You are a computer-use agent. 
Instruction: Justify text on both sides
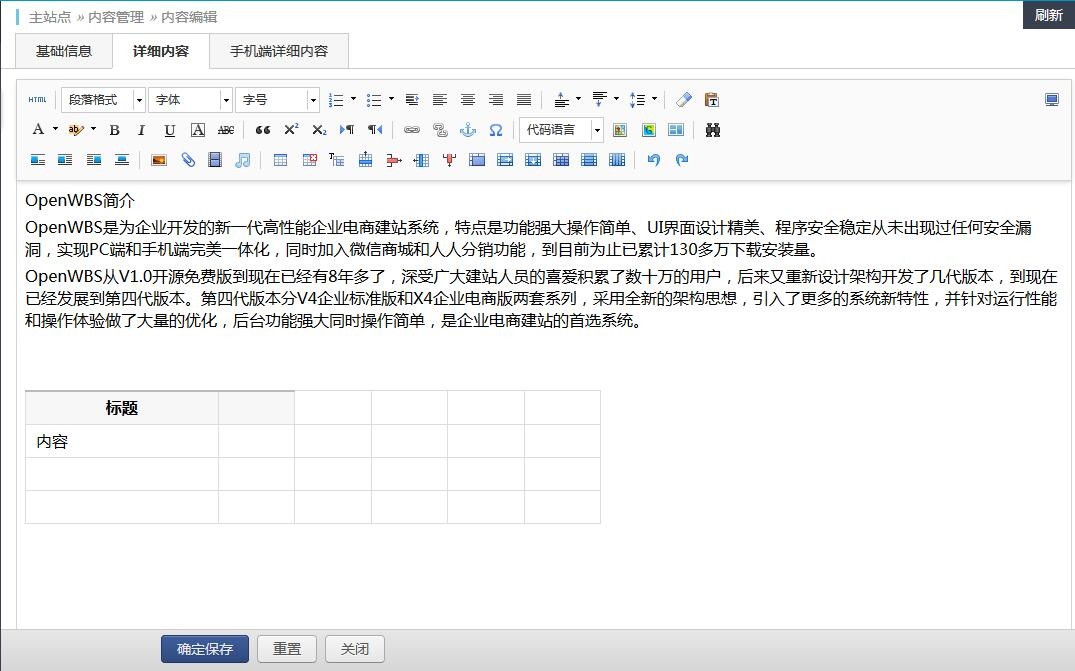pyautogui.click(x=524, y=100)
